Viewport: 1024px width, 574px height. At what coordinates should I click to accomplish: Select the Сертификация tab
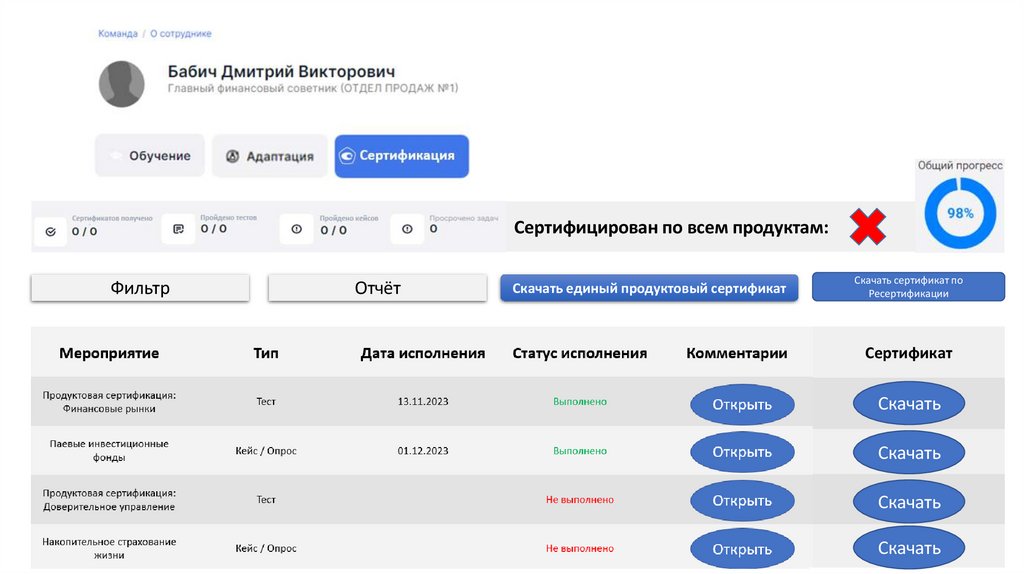(401, 156)
